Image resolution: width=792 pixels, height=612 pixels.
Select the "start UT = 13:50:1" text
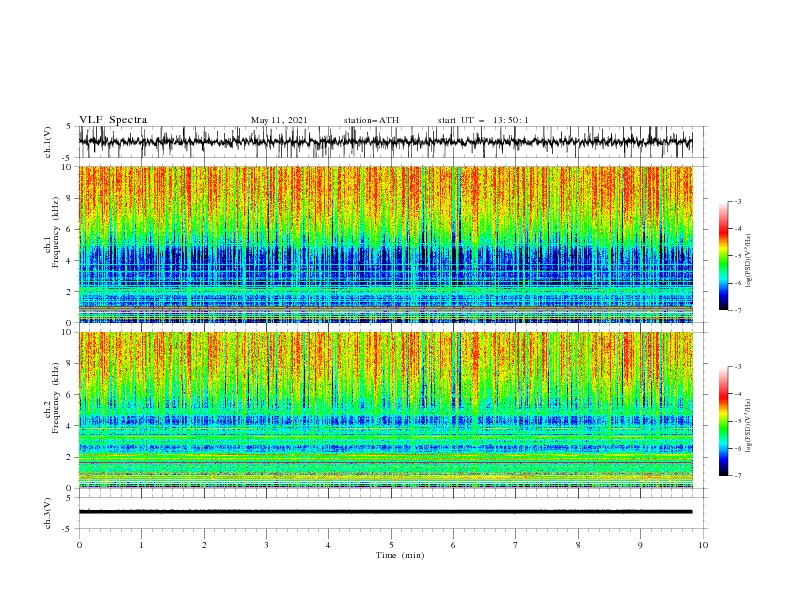tap(483, 120)
